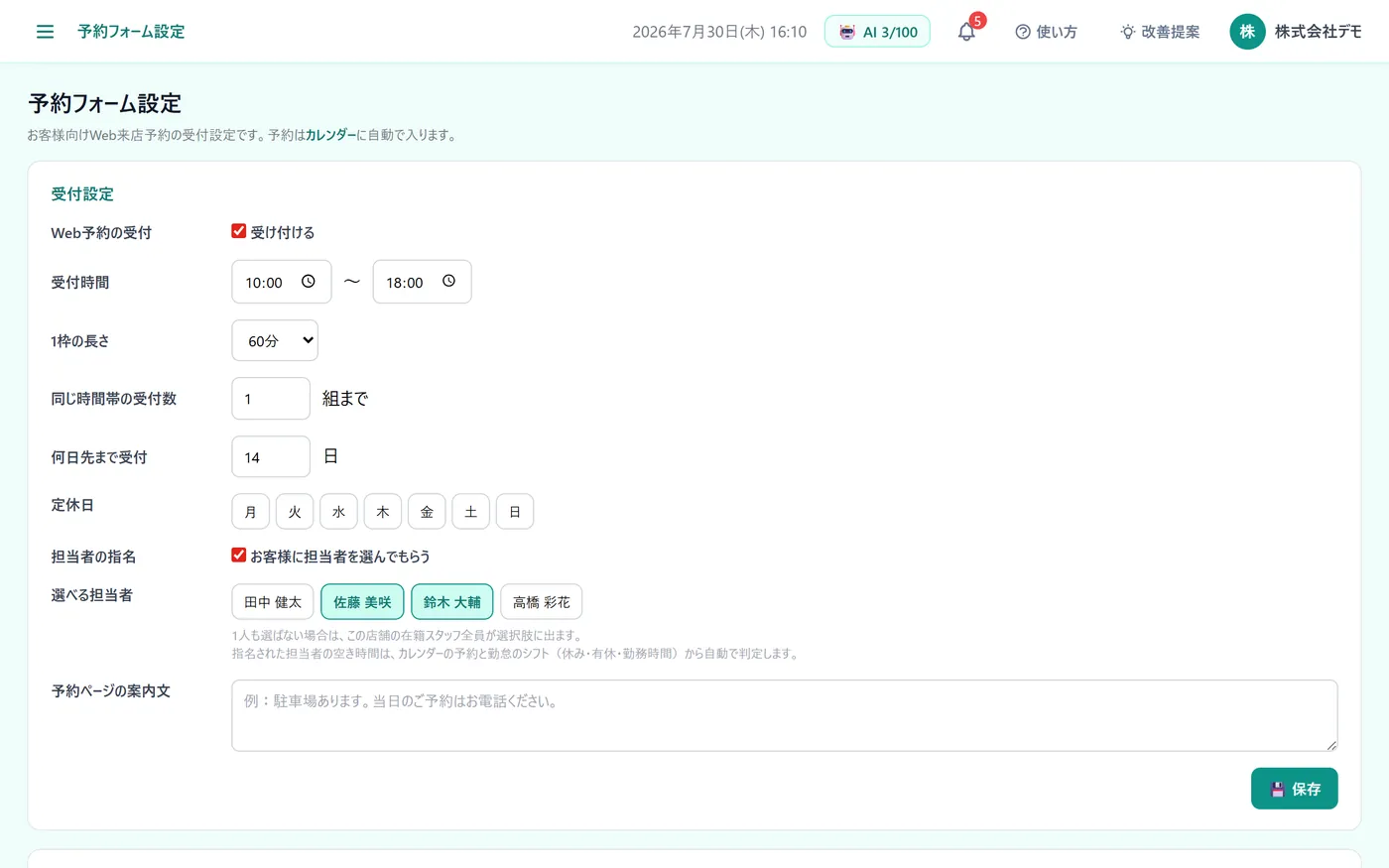Deselect staff member 佐藤 美咲
This screenshot has width=1389, height=868.
coord(362,602)
